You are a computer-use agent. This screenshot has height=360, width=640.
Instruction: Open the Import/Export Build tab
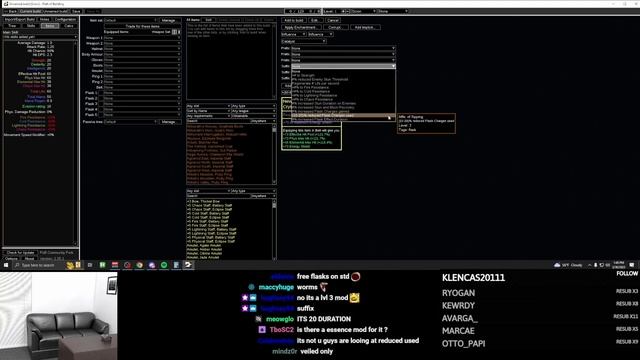pos(20,19)
